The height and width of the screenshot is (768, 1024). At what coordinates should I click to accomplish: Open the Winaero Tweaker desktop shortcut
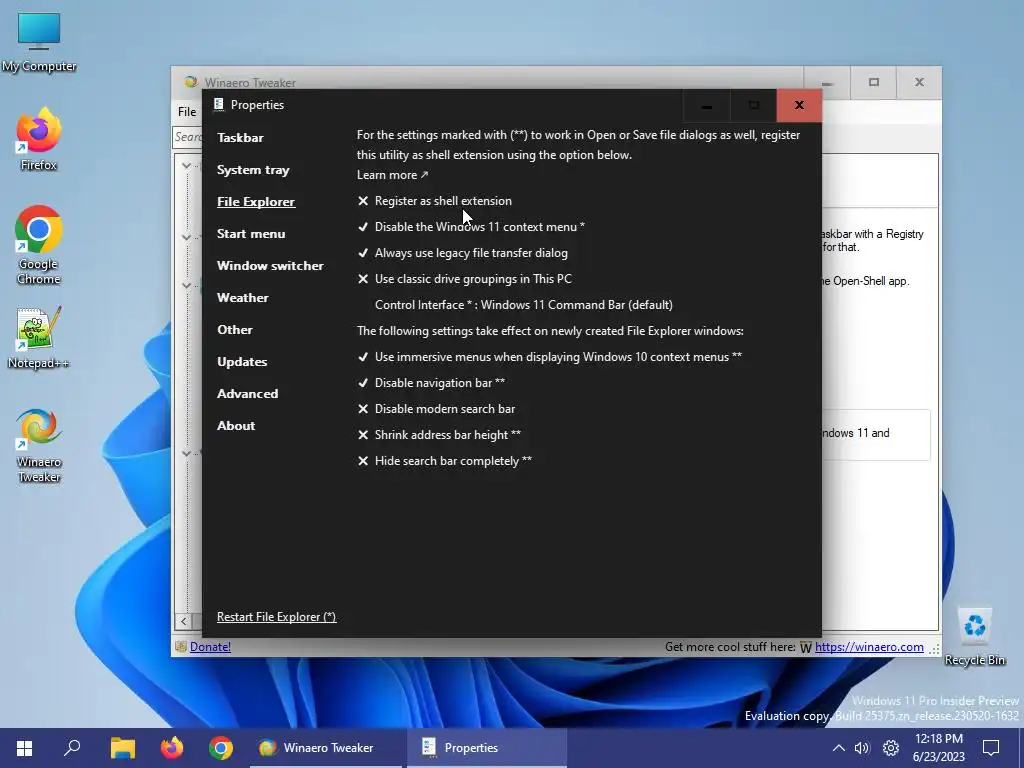39,445
